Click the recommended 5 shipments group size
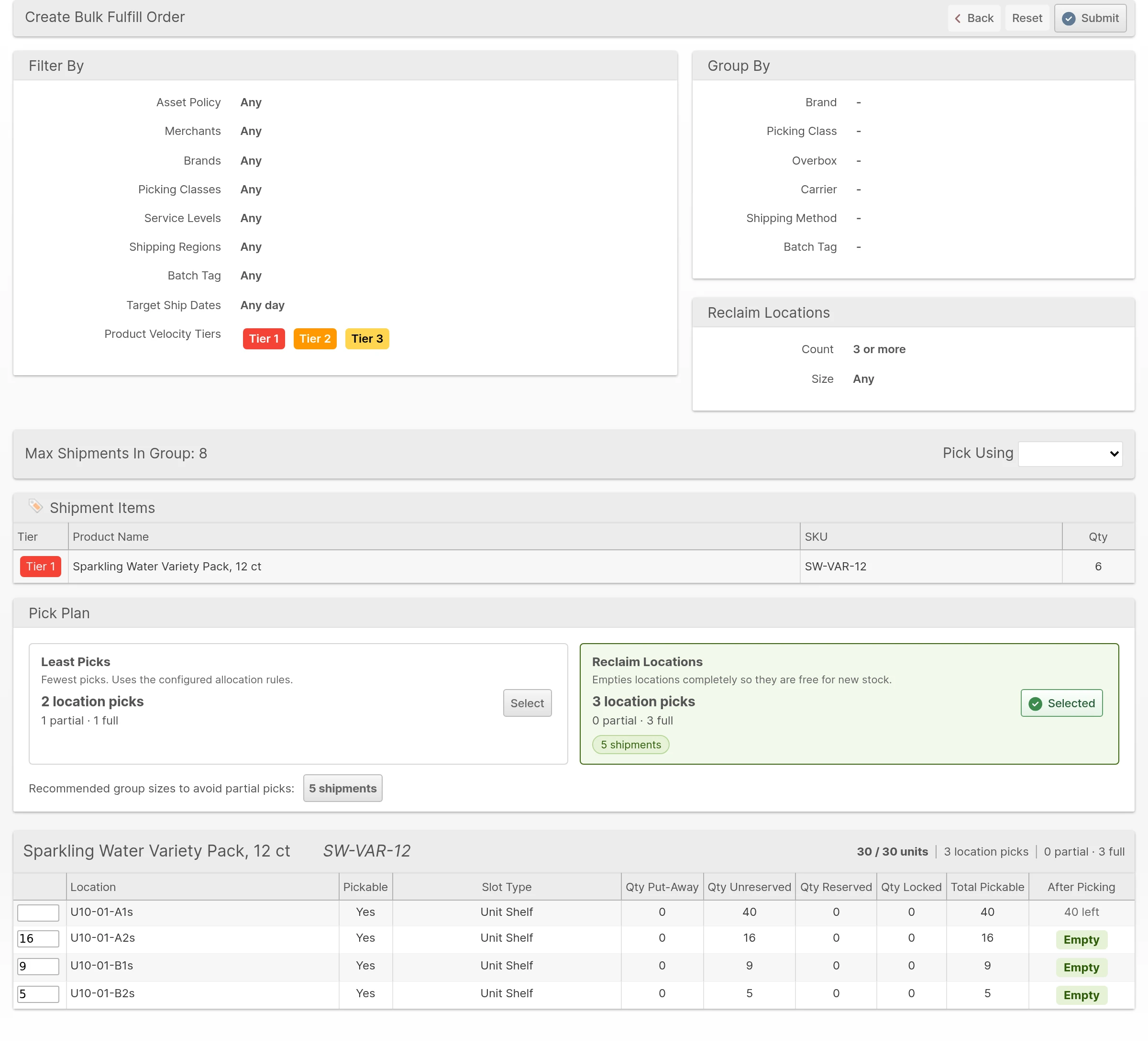The image size is (1148, 1047). click(x=342, y=788)
